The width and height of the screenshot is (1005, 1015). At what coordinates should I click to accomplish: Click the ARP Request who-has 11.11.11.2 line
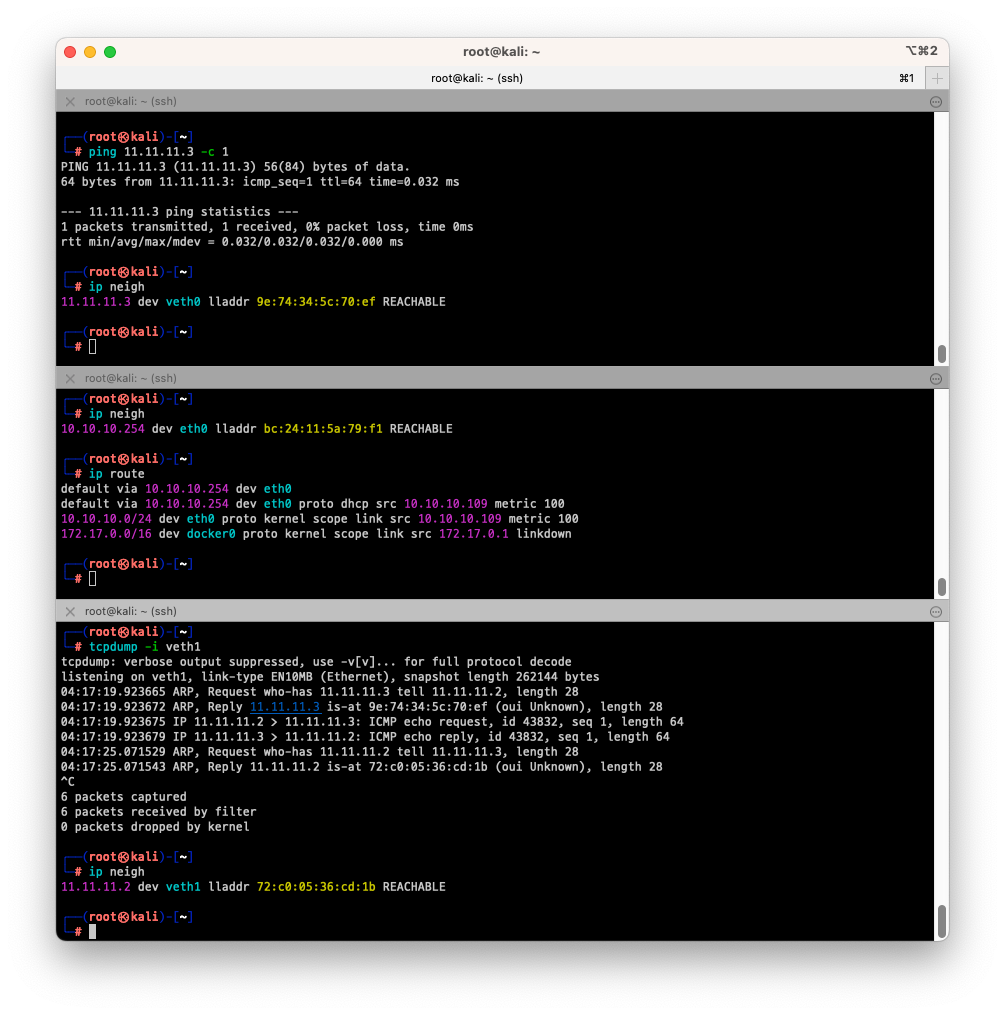click(x=320, y=752)
